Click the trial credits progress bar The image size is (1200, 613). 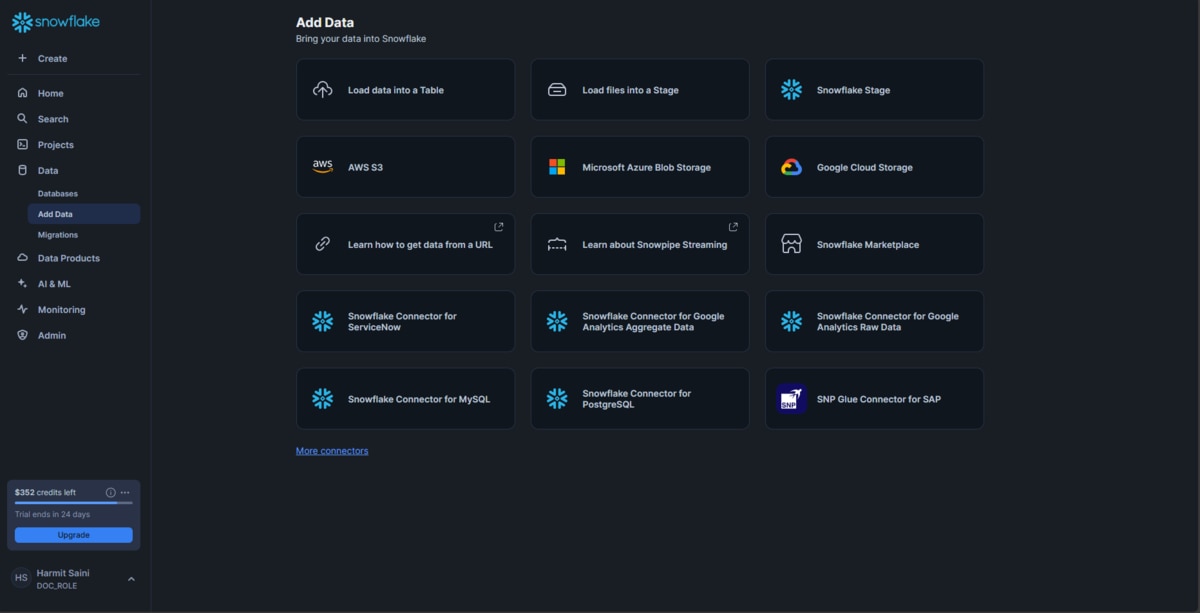click(74, 503)
